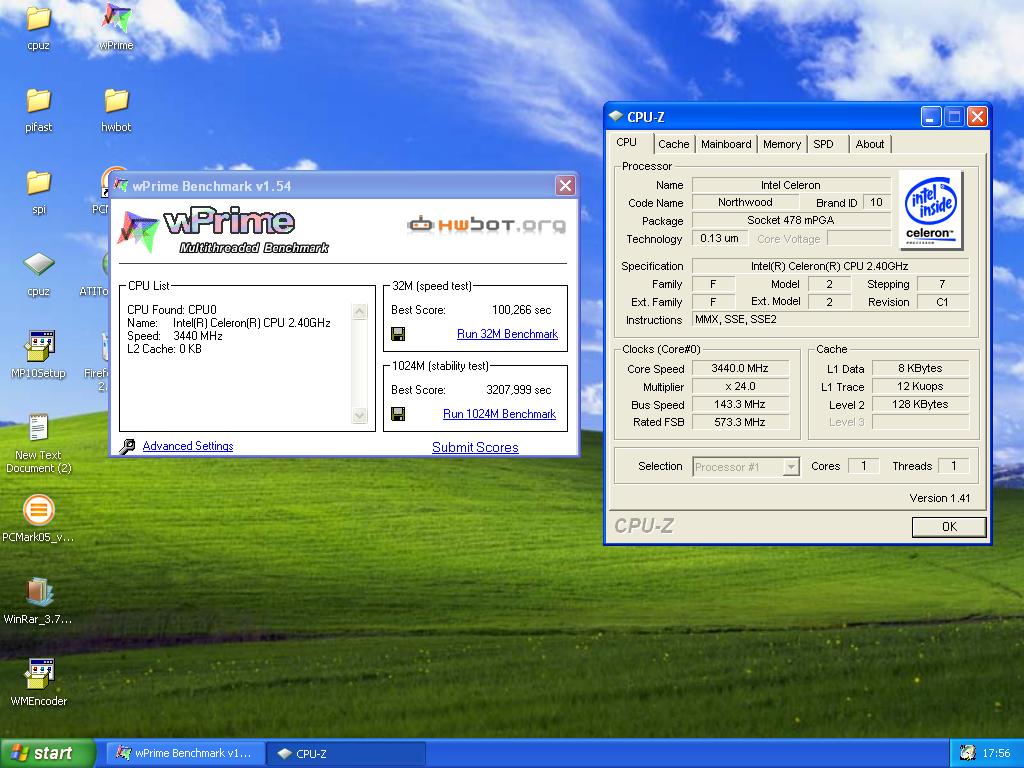
Task: Click the Bus Speed value 143.3 MHz
Action: (x=741, y=404)
